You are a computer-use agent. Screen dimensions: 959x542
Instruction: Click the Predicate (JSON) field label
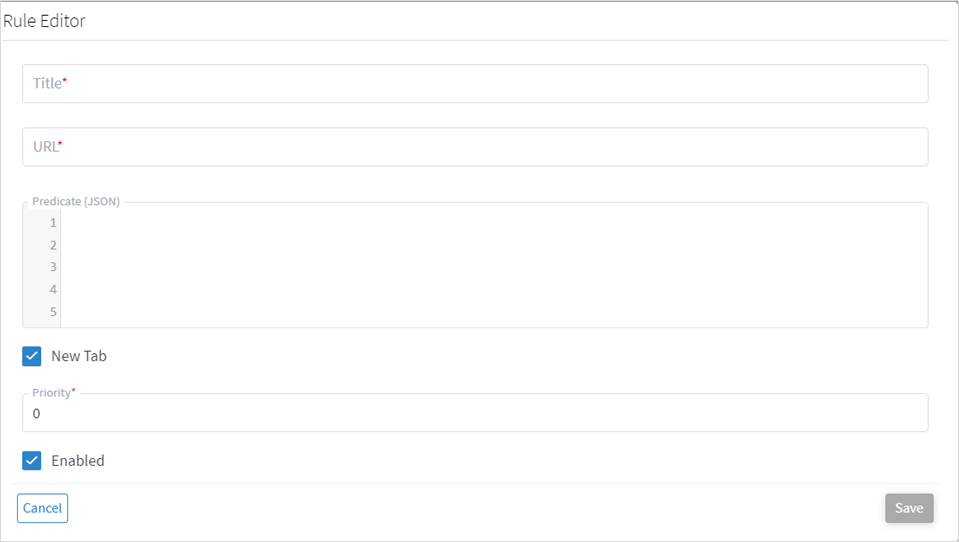click(76, 202)
